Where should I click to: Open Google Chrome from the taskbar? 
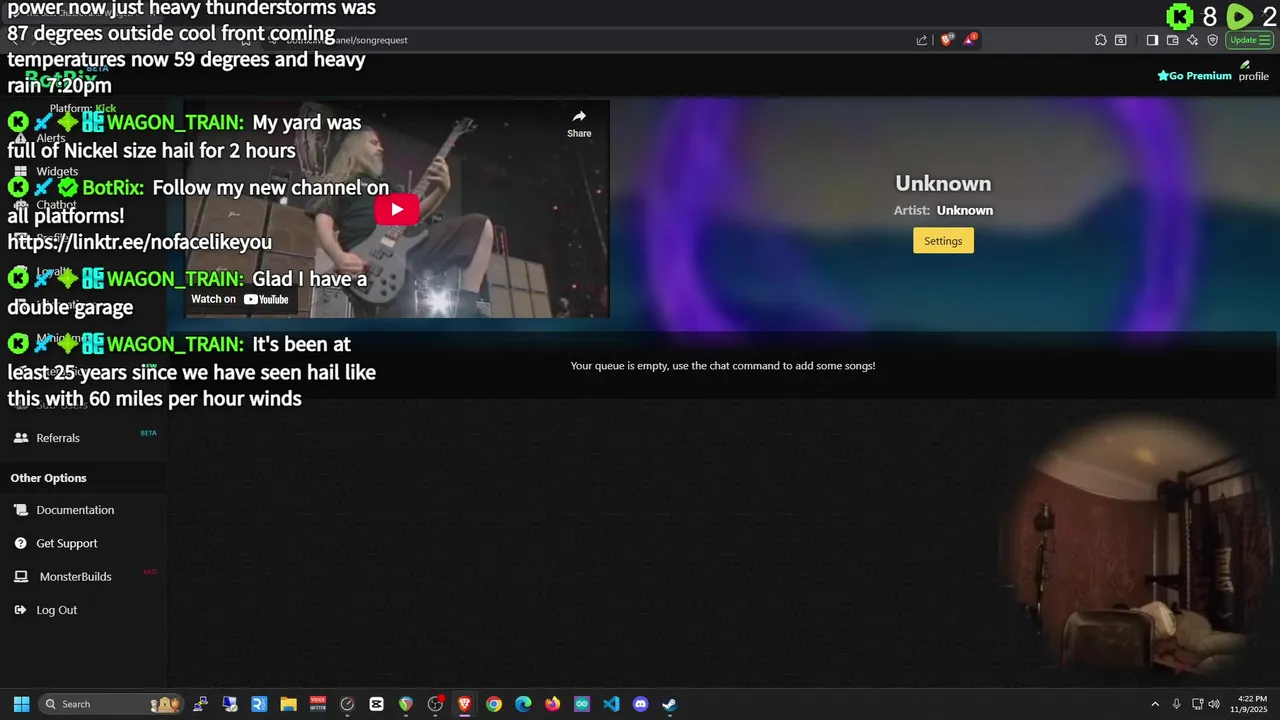[494, 704]
